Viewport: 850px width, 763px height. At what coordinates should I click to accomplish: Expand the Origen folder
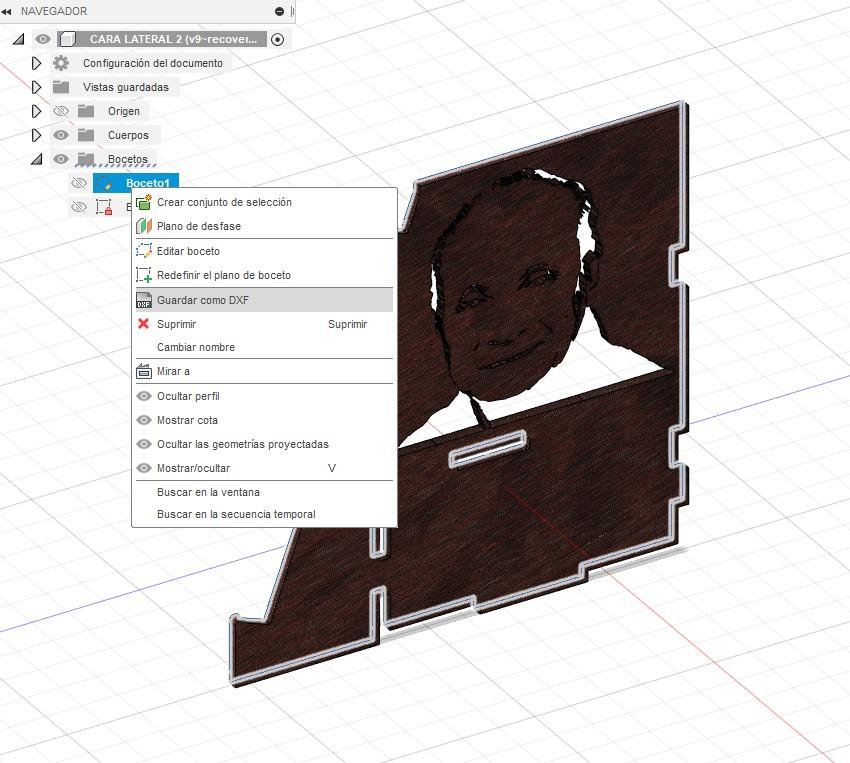click(36, 111)
